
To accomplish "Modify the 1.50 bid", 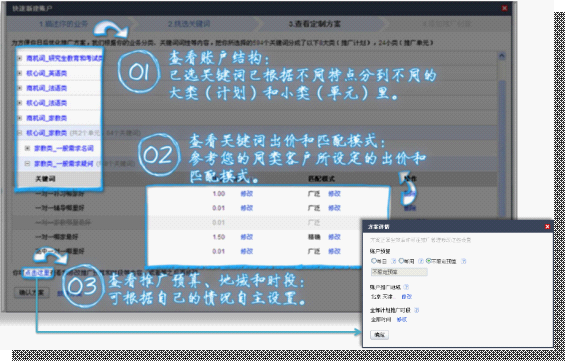I will (x=247, y=237).
